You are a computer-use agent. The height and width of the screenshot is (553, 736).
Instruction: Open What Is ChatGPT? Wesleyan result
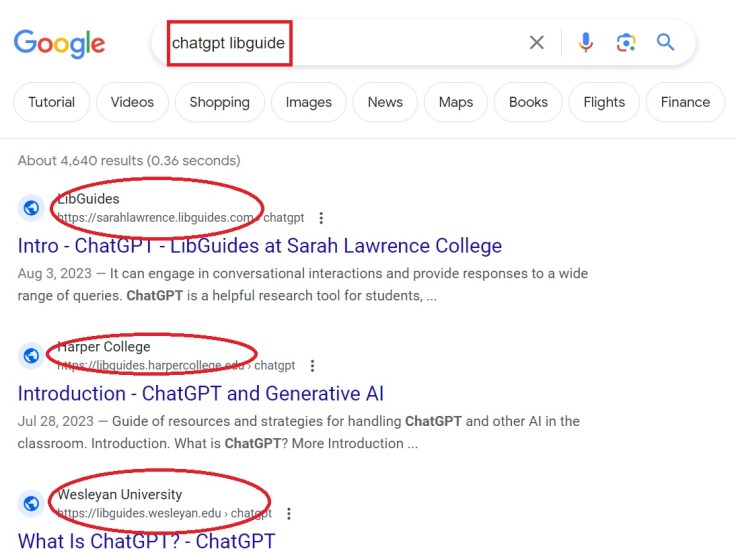coord(146,542)
